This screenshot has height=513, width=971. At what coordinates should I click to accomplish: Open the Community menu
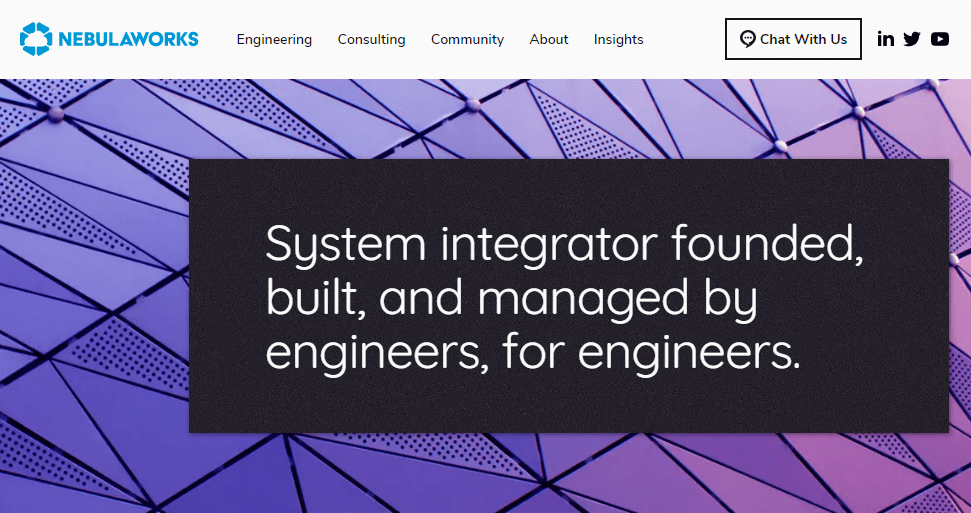coord(468,40)
